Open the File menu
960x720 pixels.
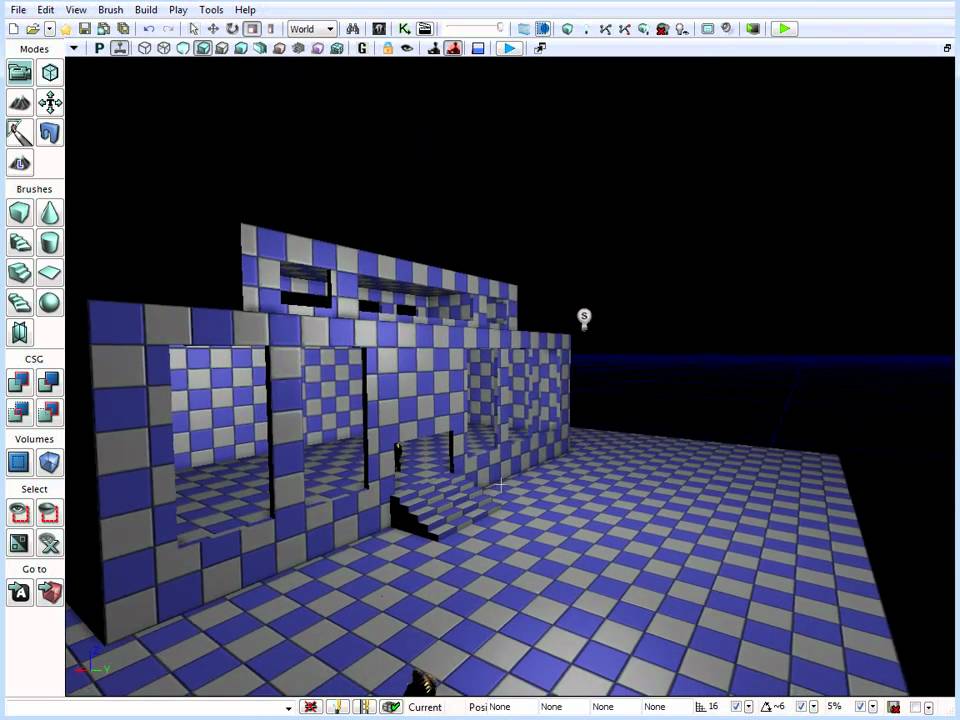click(x=18, y=10)
